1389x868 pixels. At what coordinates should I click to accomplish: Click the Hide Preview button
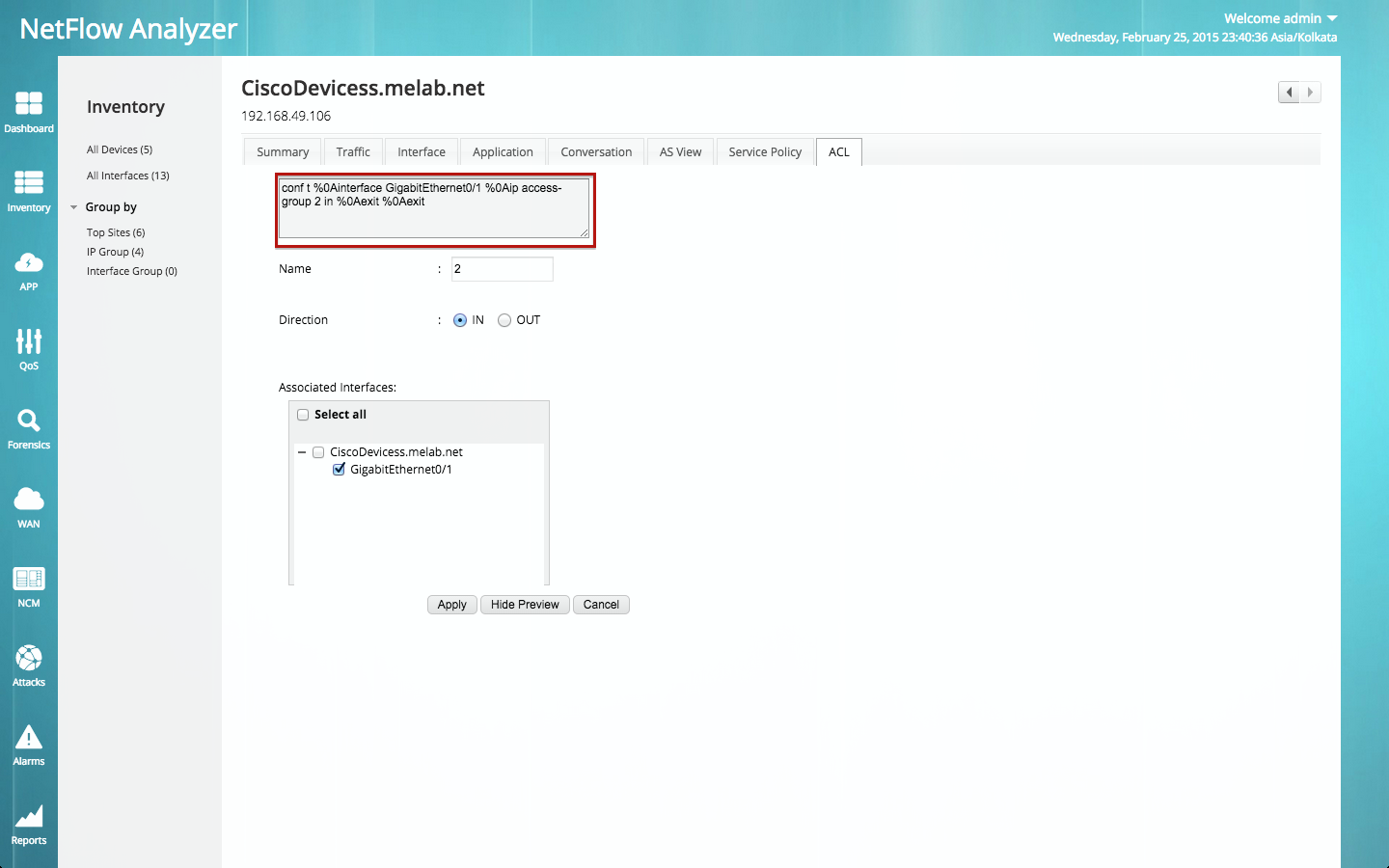525,605
